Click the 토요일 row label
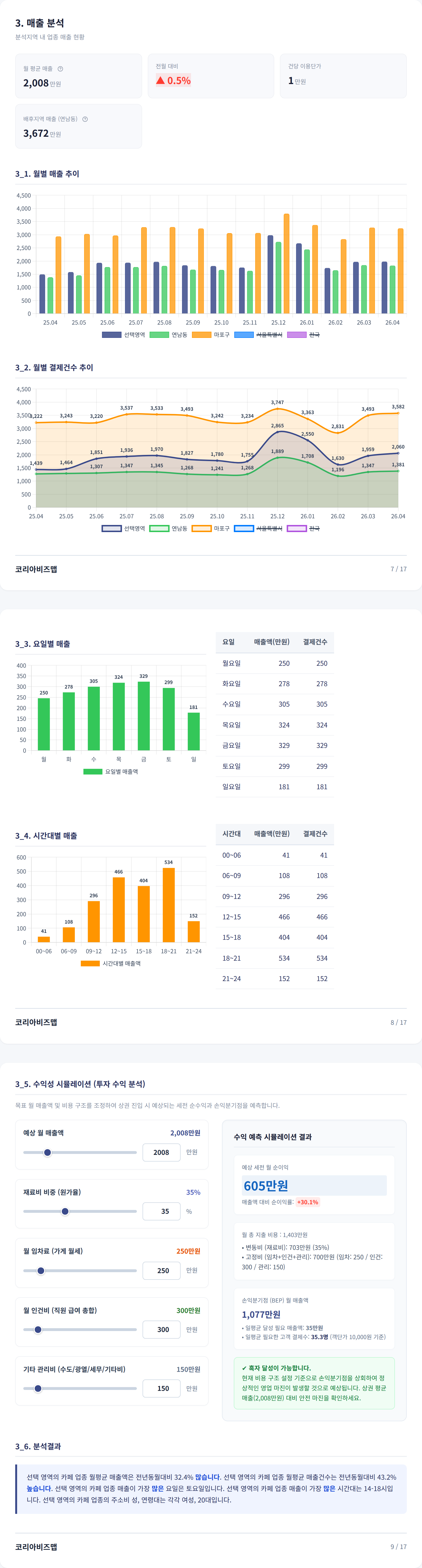 click(231, 766)
